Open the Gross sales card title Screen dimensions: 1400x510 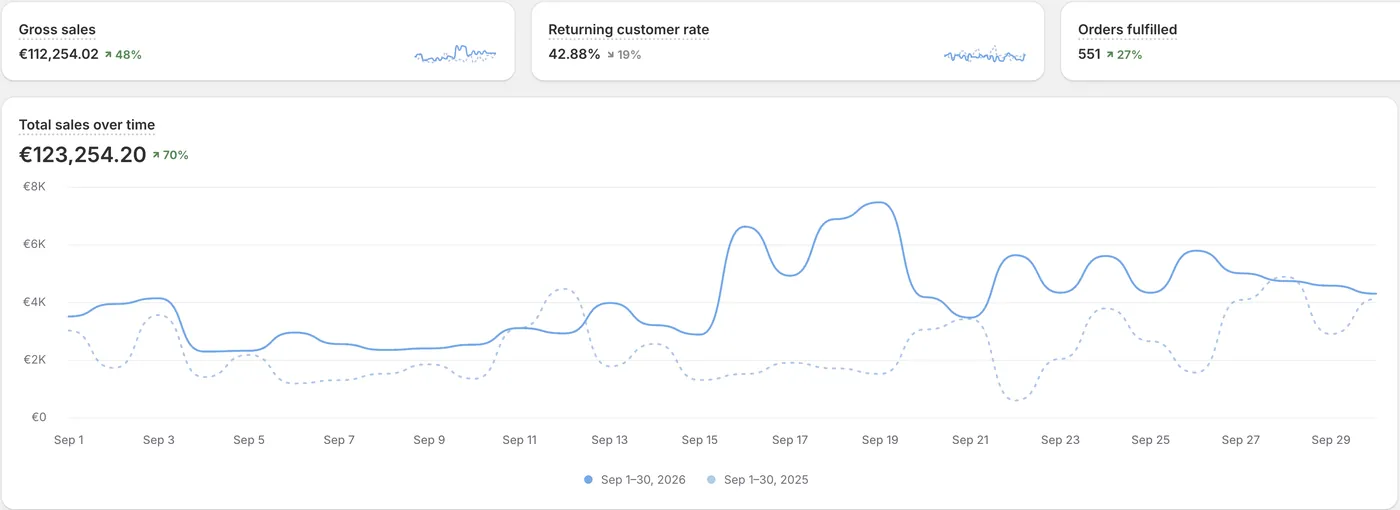click(57, 30)
